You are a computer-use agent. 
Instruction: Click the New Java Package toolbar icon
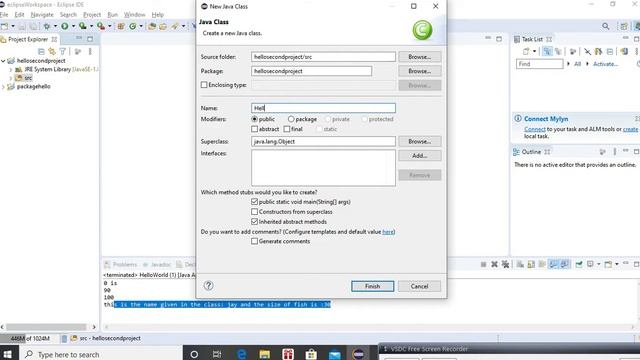[x=121, y=26]
